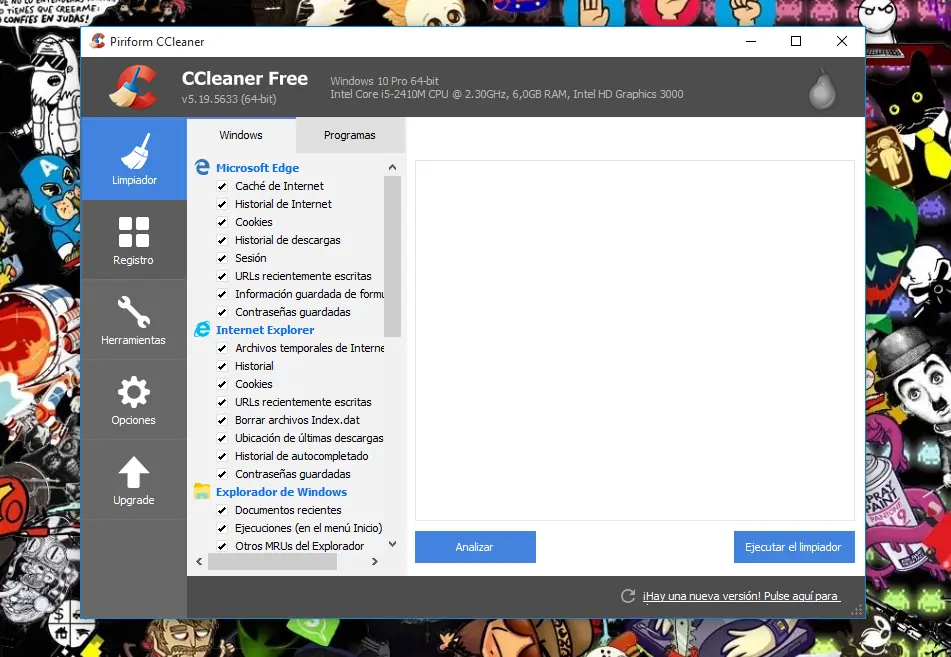Click the Windows 10 Pro 64-bit text

[385, 81]
